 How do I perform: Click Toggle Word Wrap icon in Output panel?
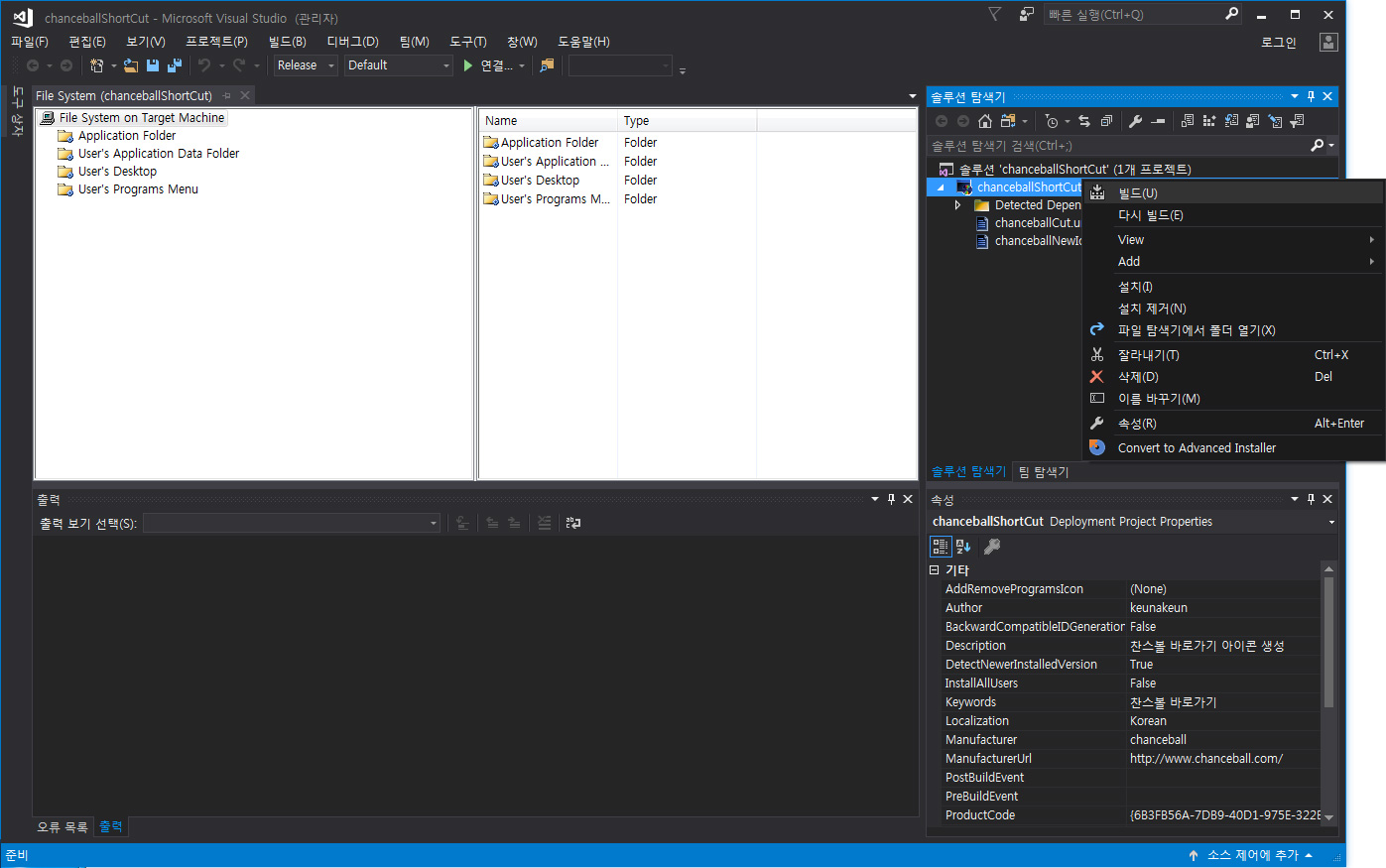[x=573, y=523]
